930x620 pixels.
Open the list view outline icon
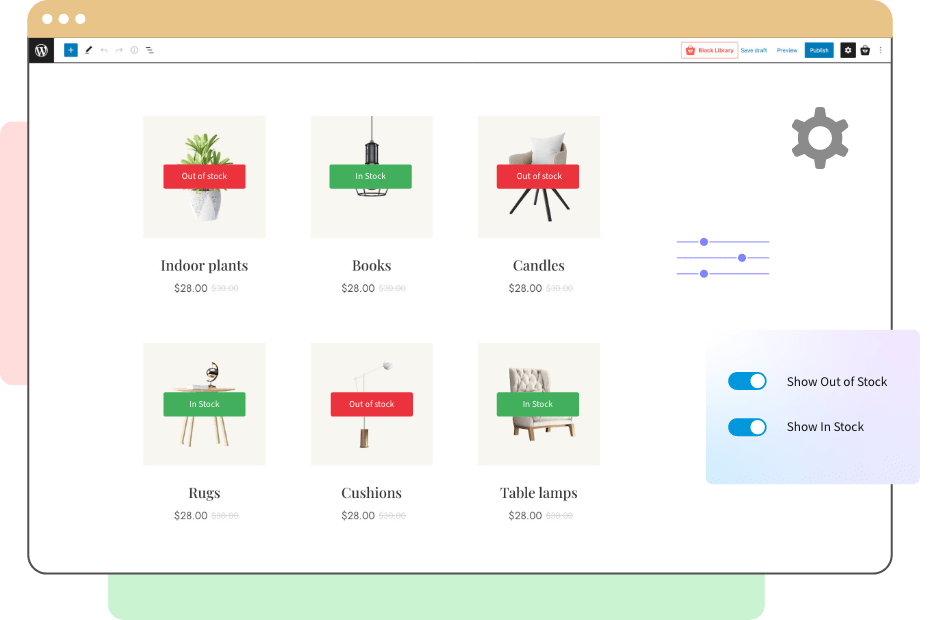(150, 50)
